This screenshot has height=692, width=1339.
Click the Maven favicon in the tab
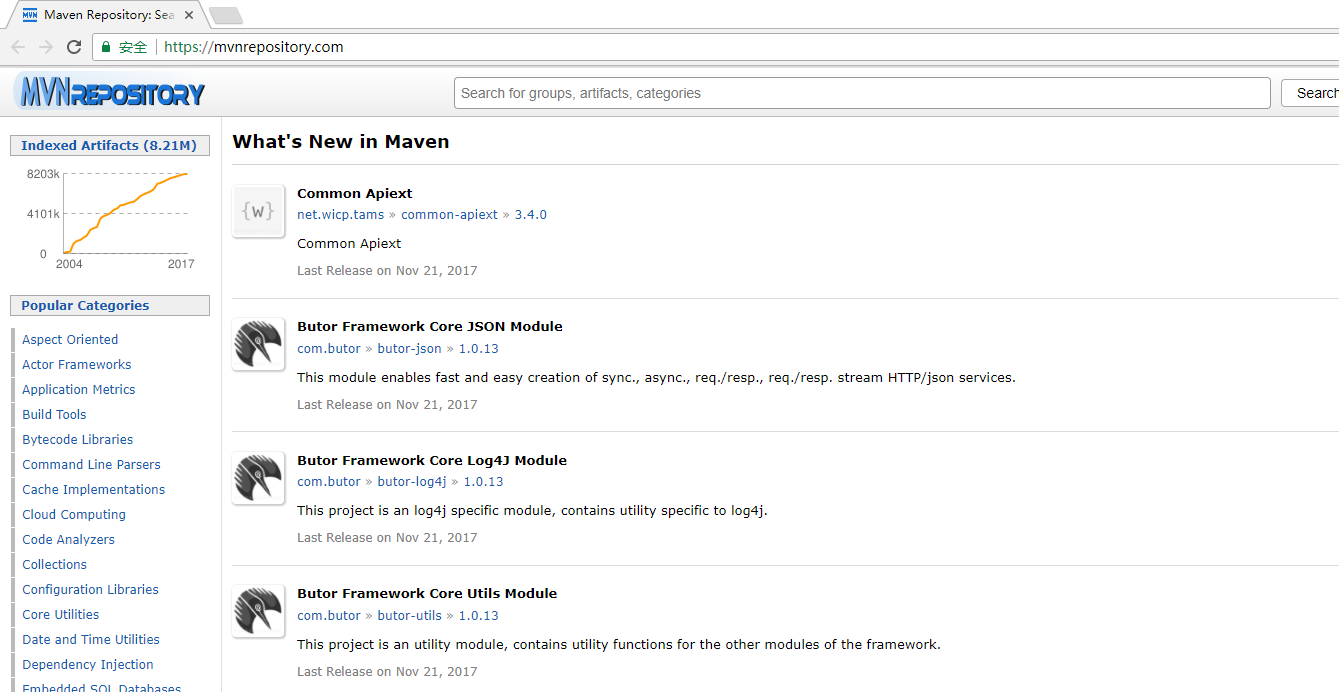[x=30, y=15]
